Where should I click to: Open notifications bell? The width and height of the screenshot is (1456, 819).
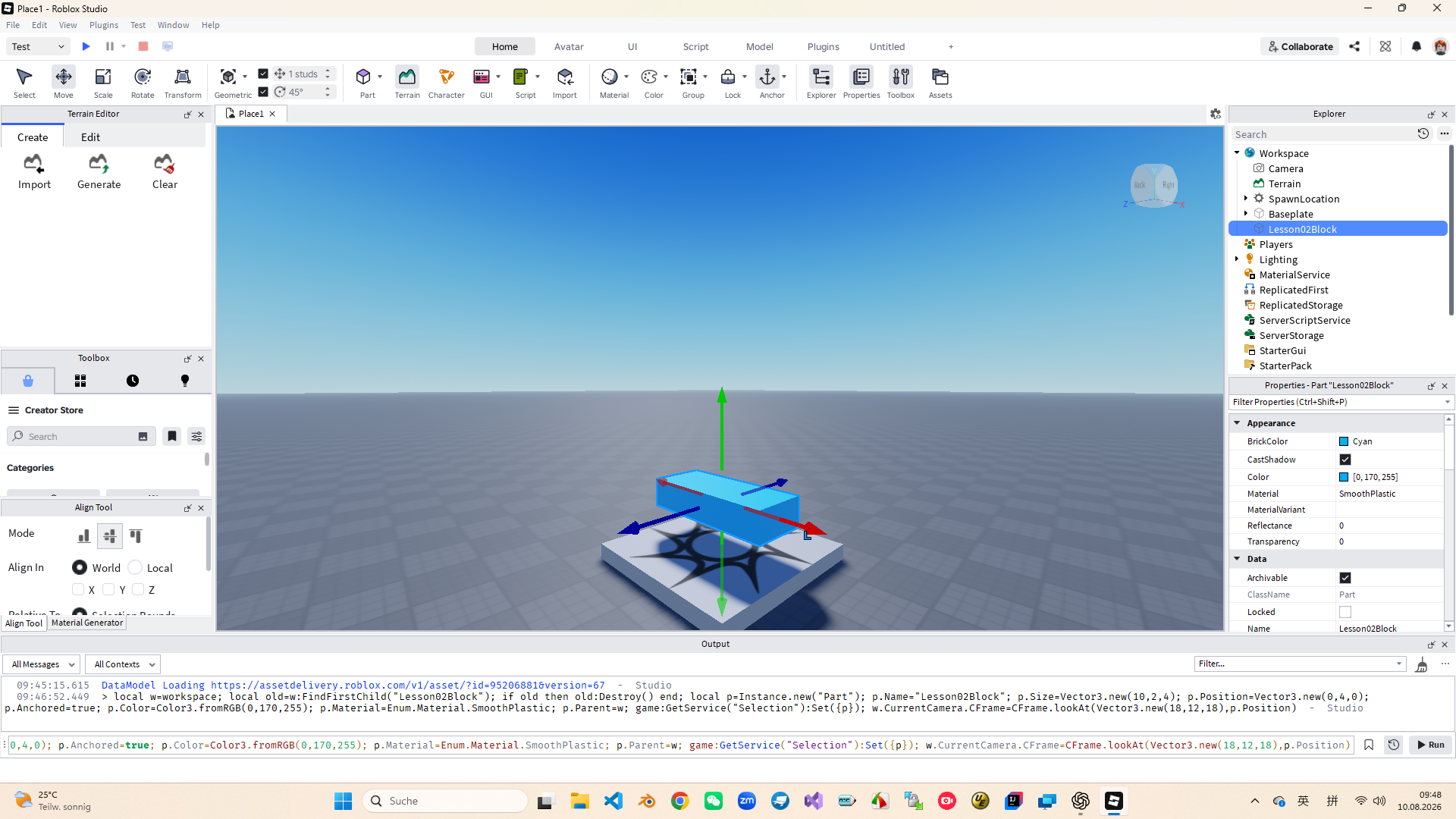[1417, 46]
